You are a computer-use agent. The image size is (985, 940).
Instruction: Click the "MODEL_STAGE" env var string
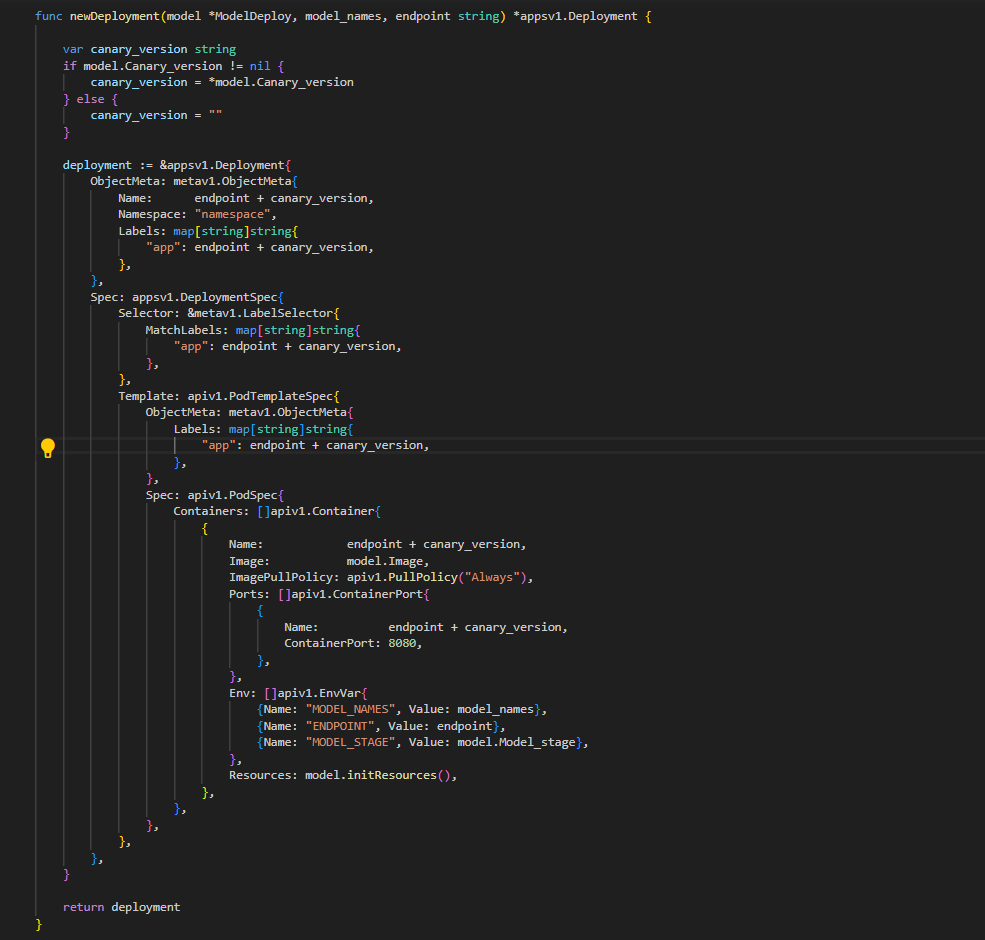tap(350, 742)
